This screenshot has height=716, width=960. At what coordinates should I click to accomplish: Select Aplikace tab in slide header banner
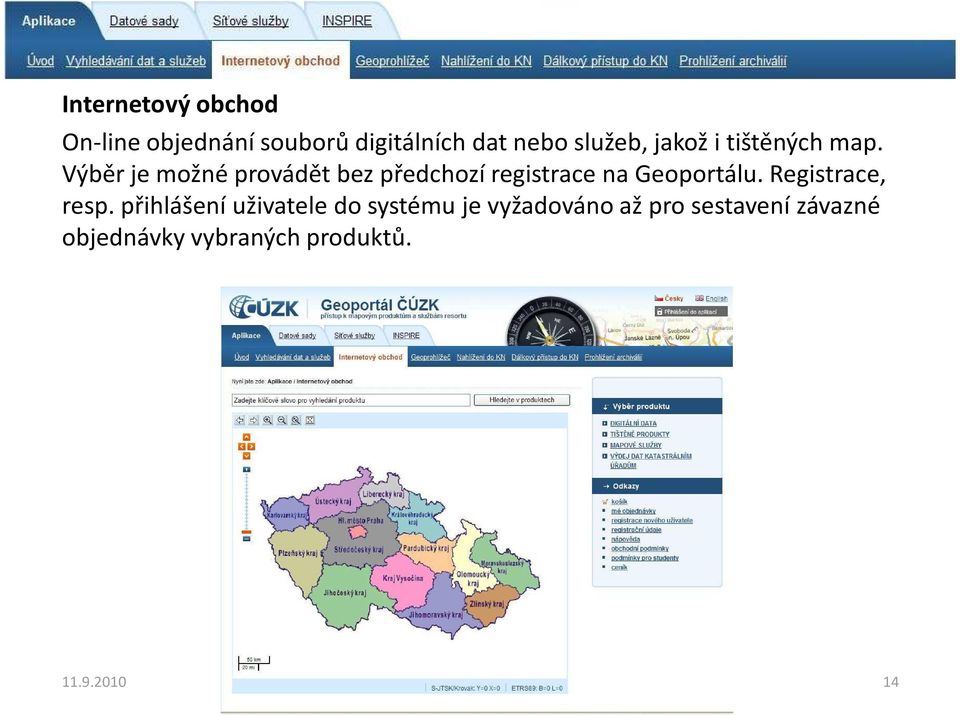(x=48, y=21)
